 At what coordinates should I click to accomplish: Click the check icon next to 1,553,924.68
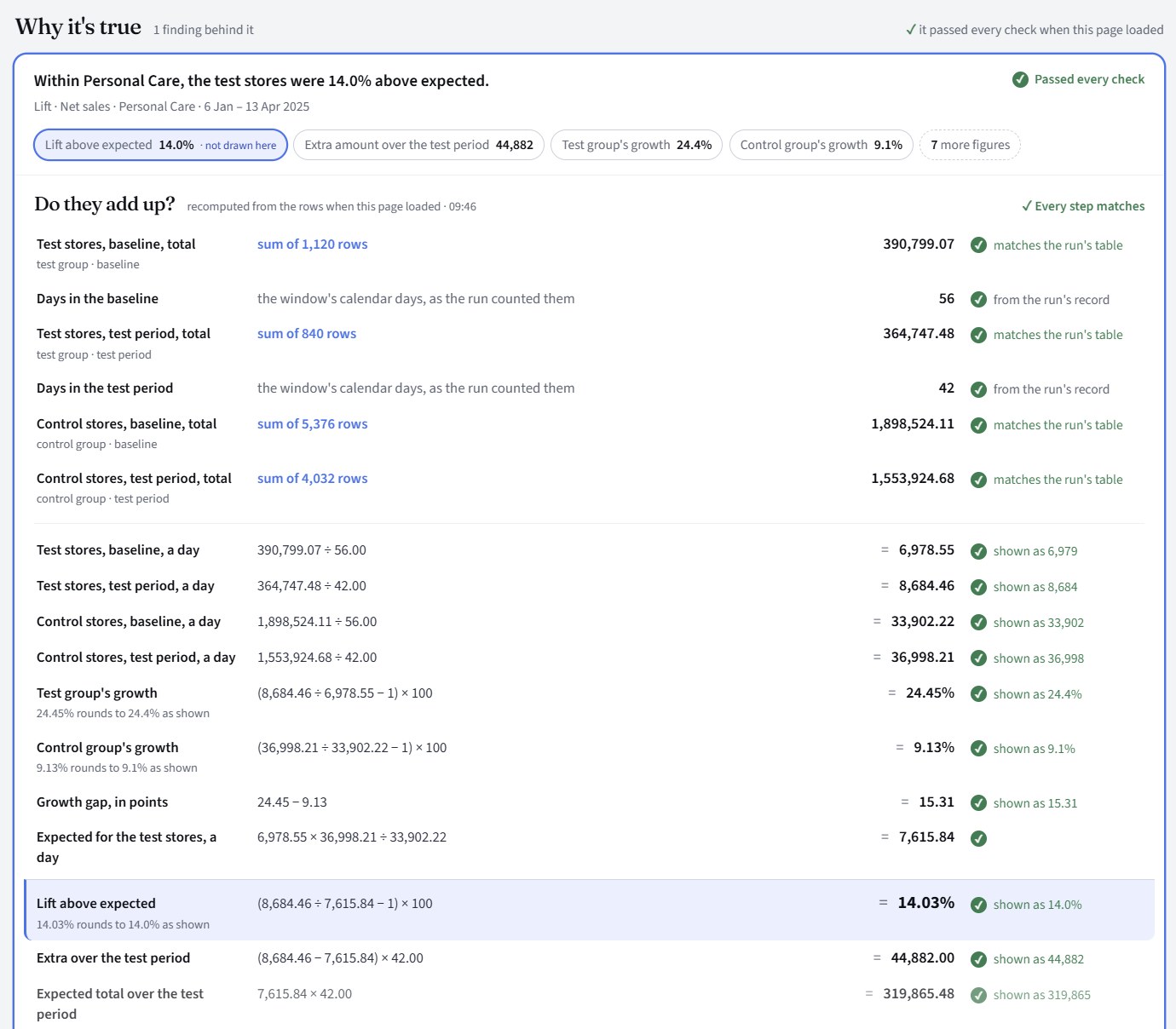point(979,480)
